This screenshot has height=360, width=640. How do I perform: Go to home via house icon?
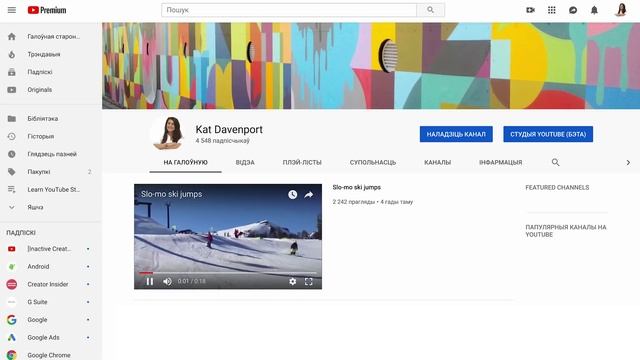pyautogui.click(x=12, y=36)
